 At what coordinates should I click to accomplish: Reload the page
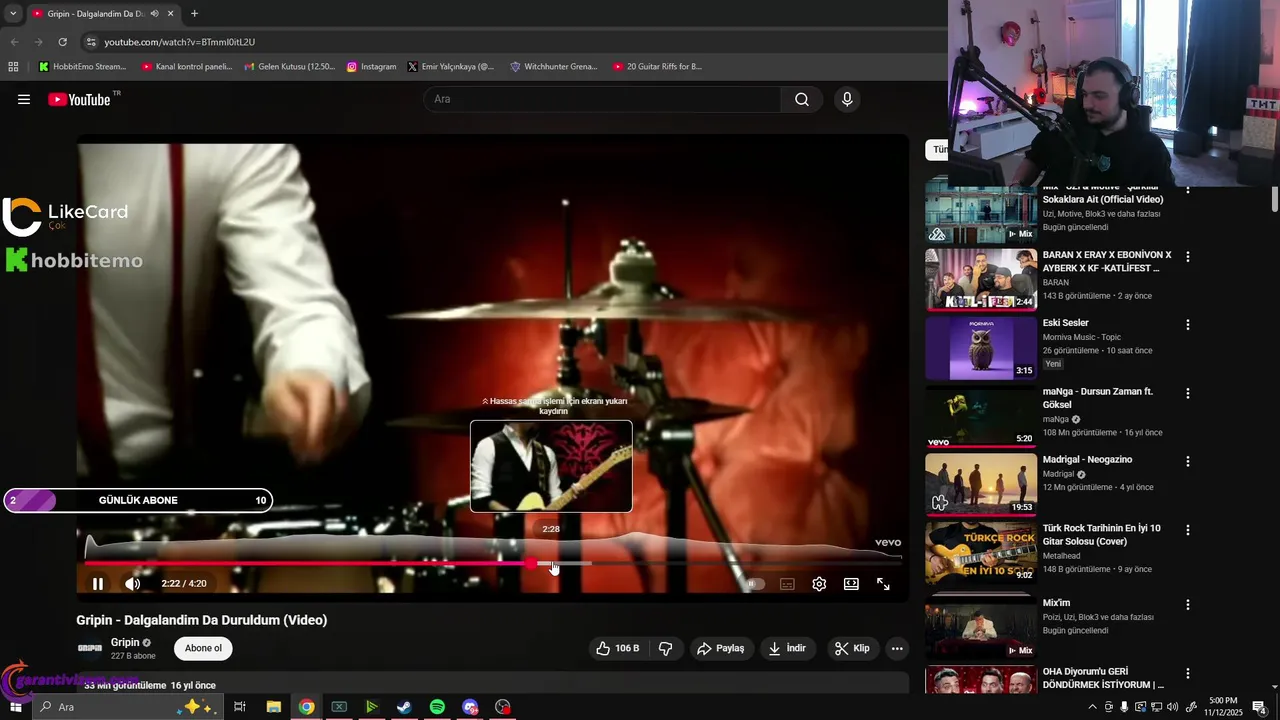(62, 42)
